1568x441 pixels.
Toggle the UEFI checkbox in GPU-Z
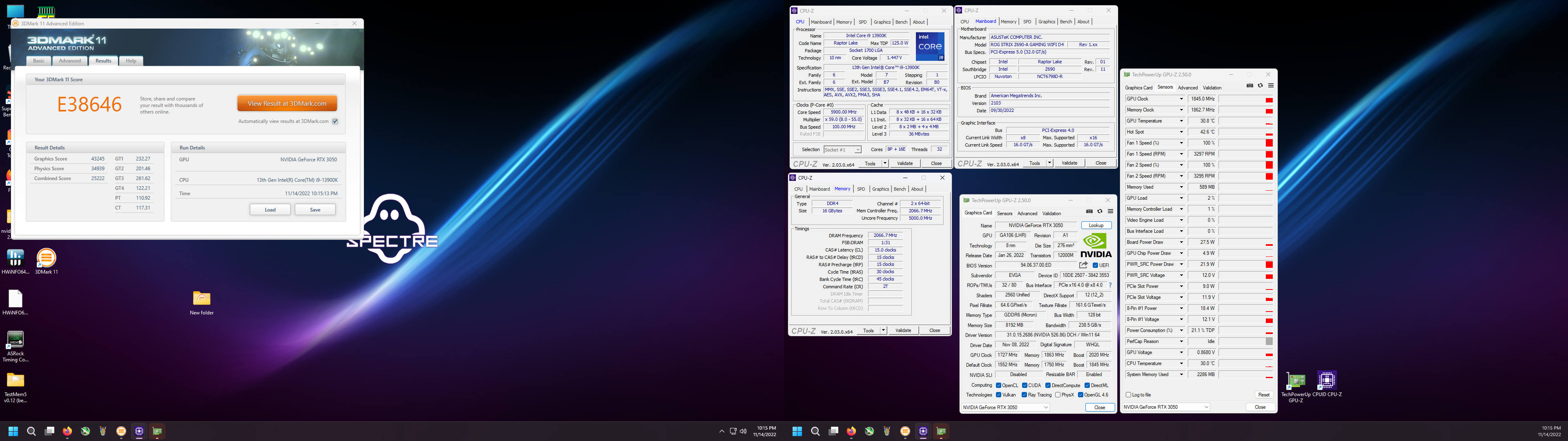[x=1095, y=265]
